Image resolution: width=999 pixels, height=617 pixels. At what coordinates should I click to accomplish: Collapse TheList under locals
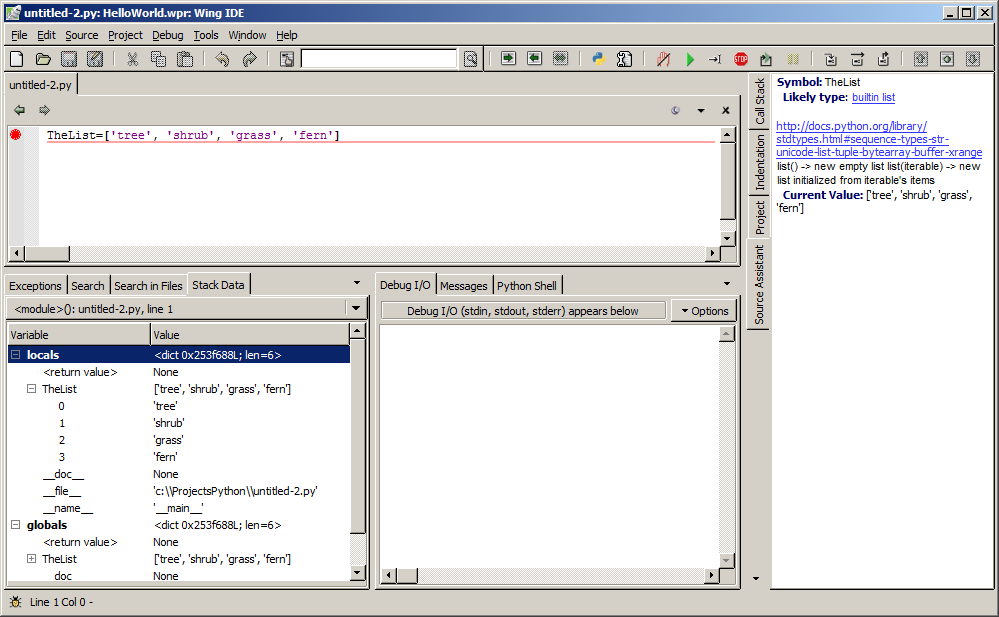coord(32,389)
